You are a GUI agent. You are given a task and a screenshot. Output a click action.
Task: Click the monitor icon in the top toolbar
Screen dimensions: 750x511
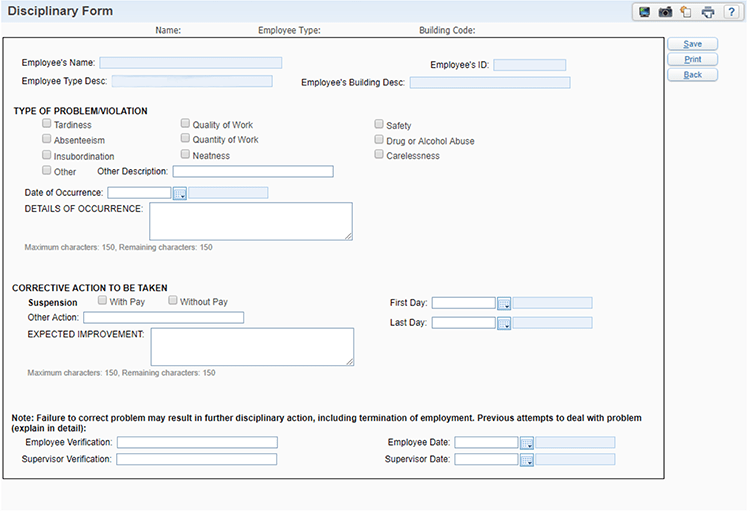644,12
